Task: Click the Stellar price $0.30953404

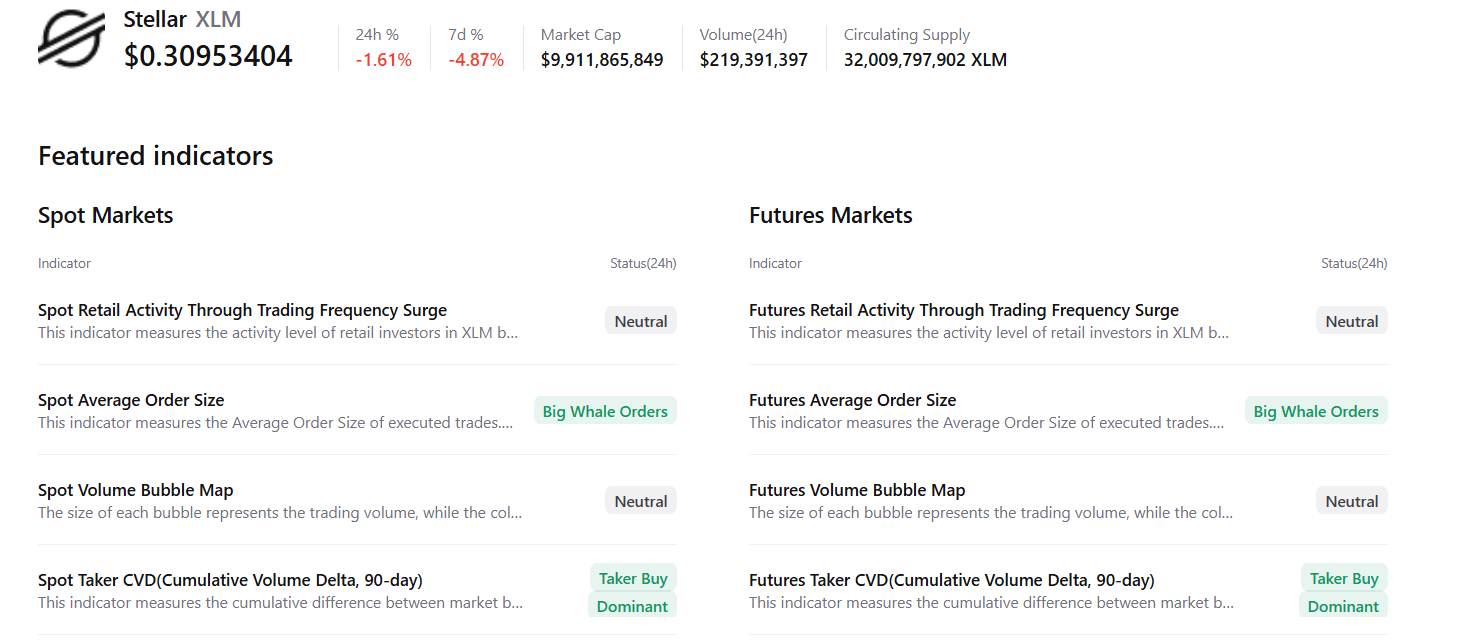Action: pyautogui.click(x=208, y=56)
